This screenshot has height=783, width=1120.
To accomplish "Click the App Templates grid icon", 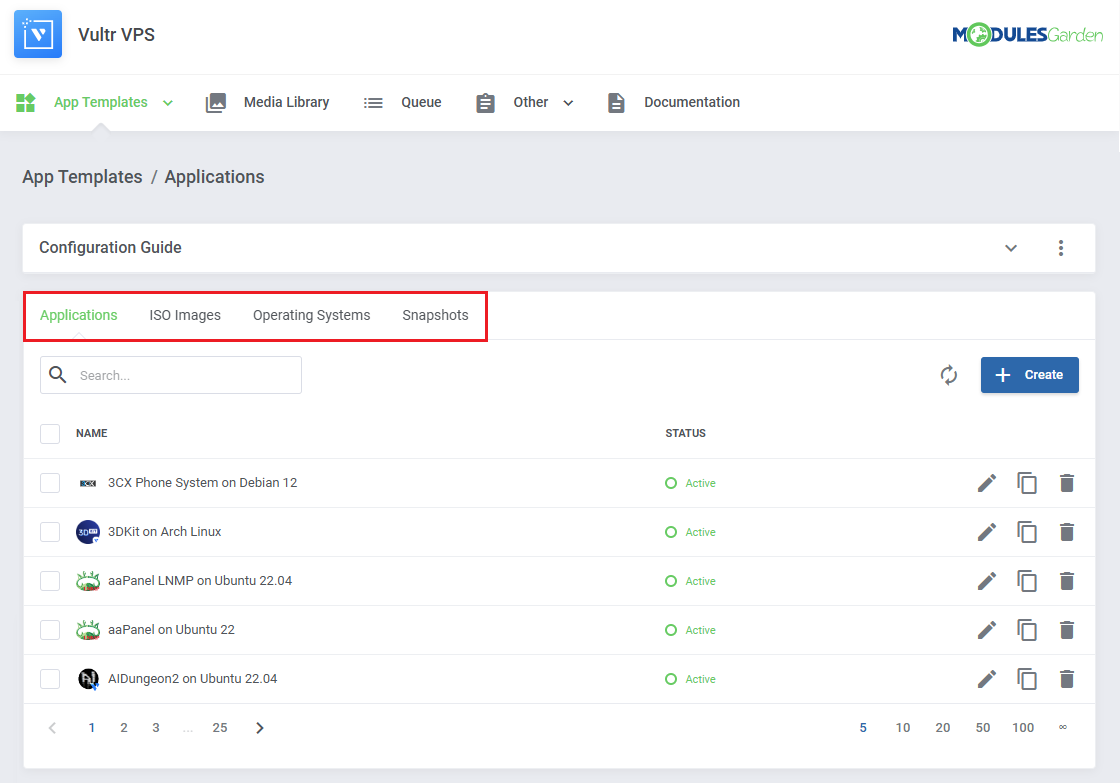I will (x=26, y=102).
